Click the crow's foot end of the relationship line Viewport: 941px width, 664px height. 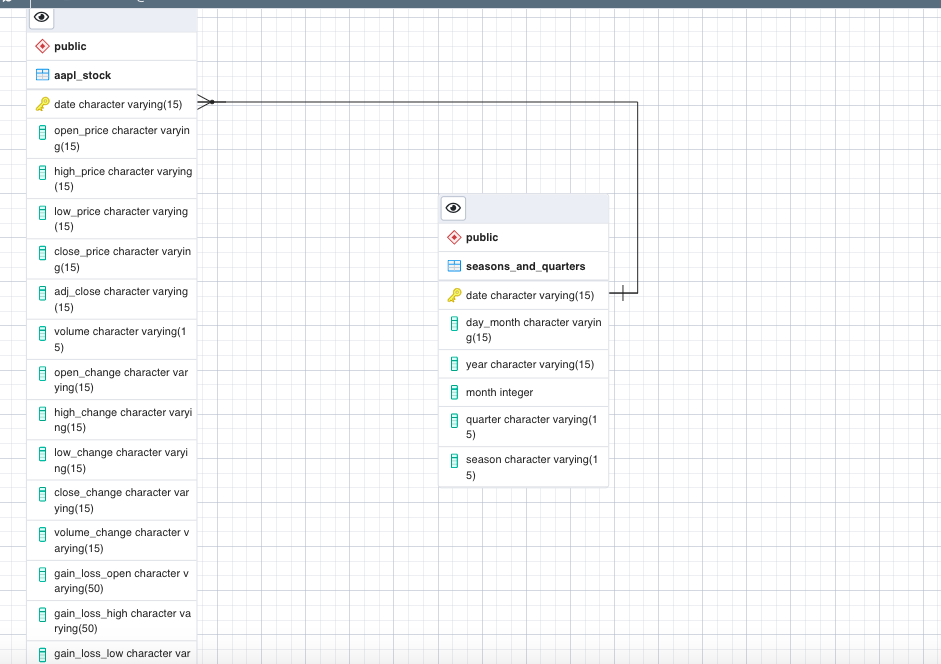206,102
